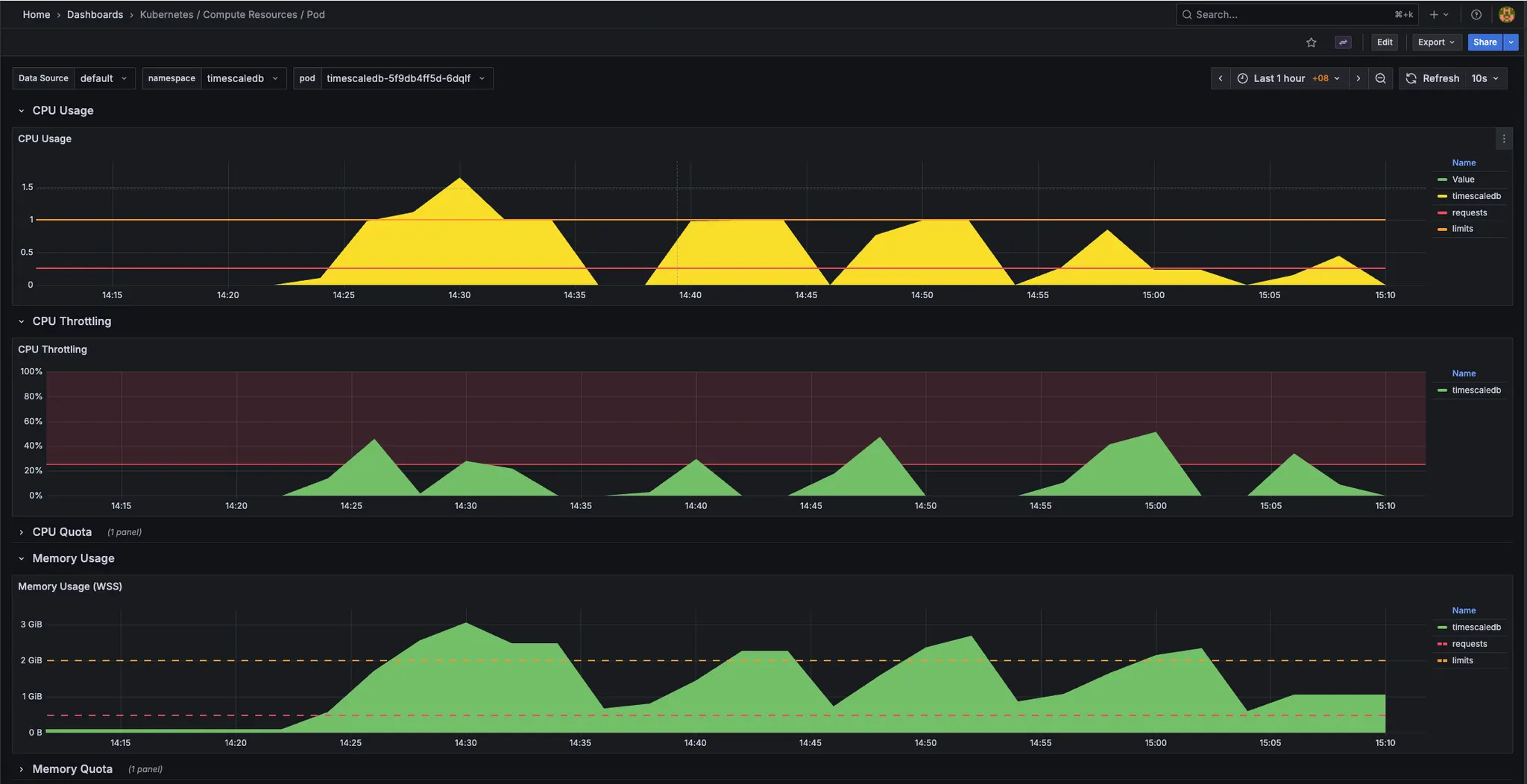Click the Edit button
1527x784 pixels.
(1384, 42)
